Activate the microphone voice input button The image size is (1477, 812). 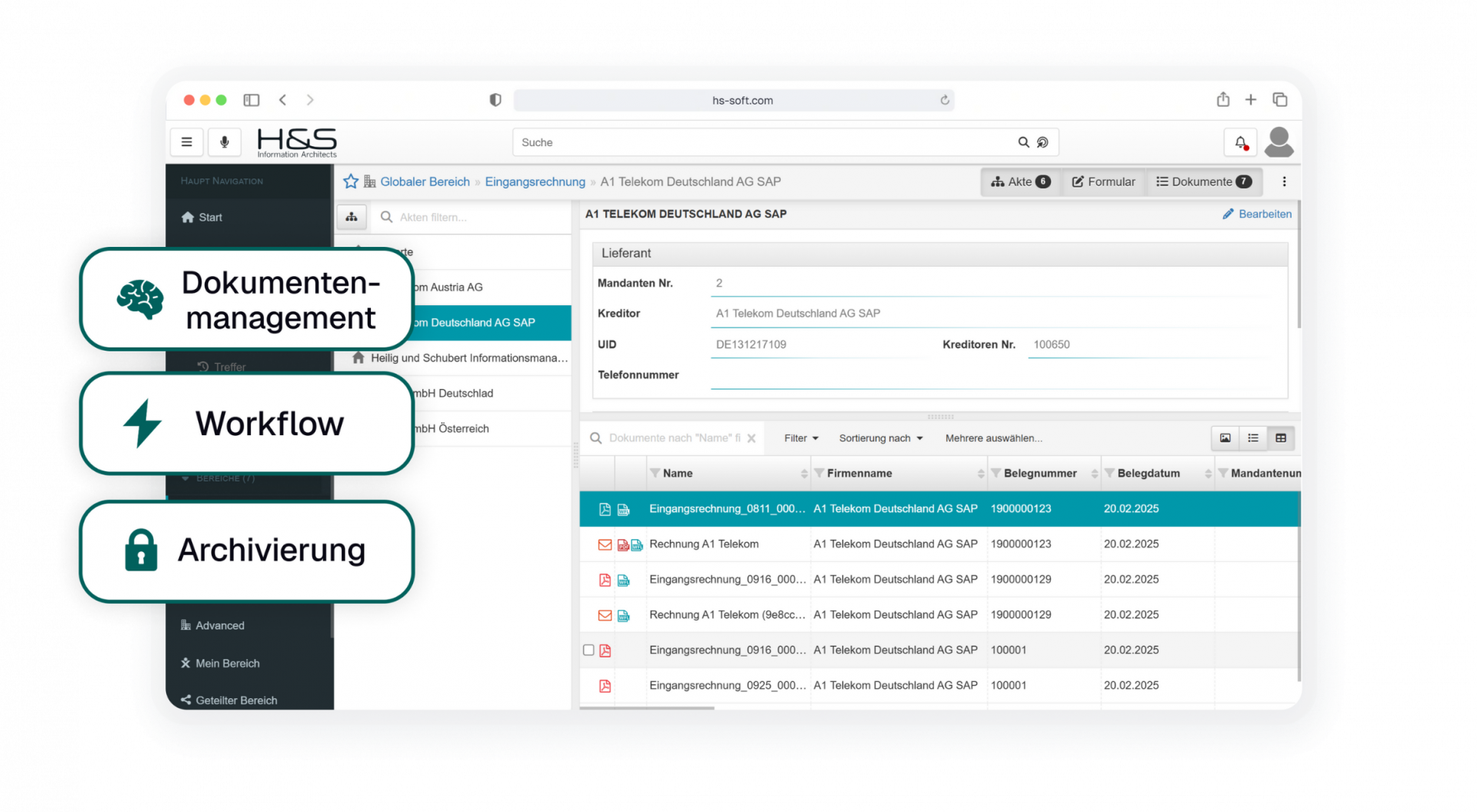click(x=225, y=142)
